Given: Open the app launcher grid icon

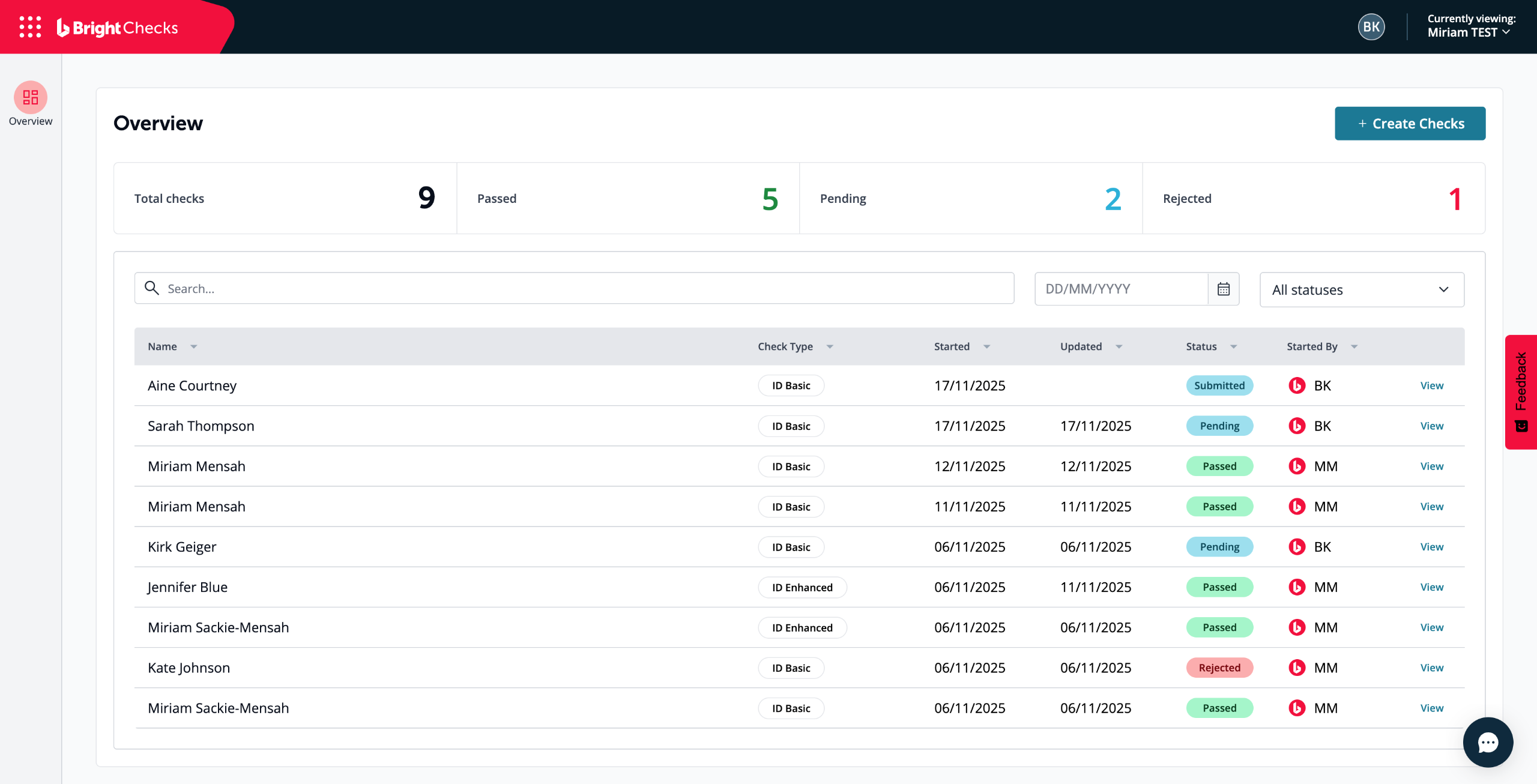Looking at the screenshot, I should click(30, 27).
